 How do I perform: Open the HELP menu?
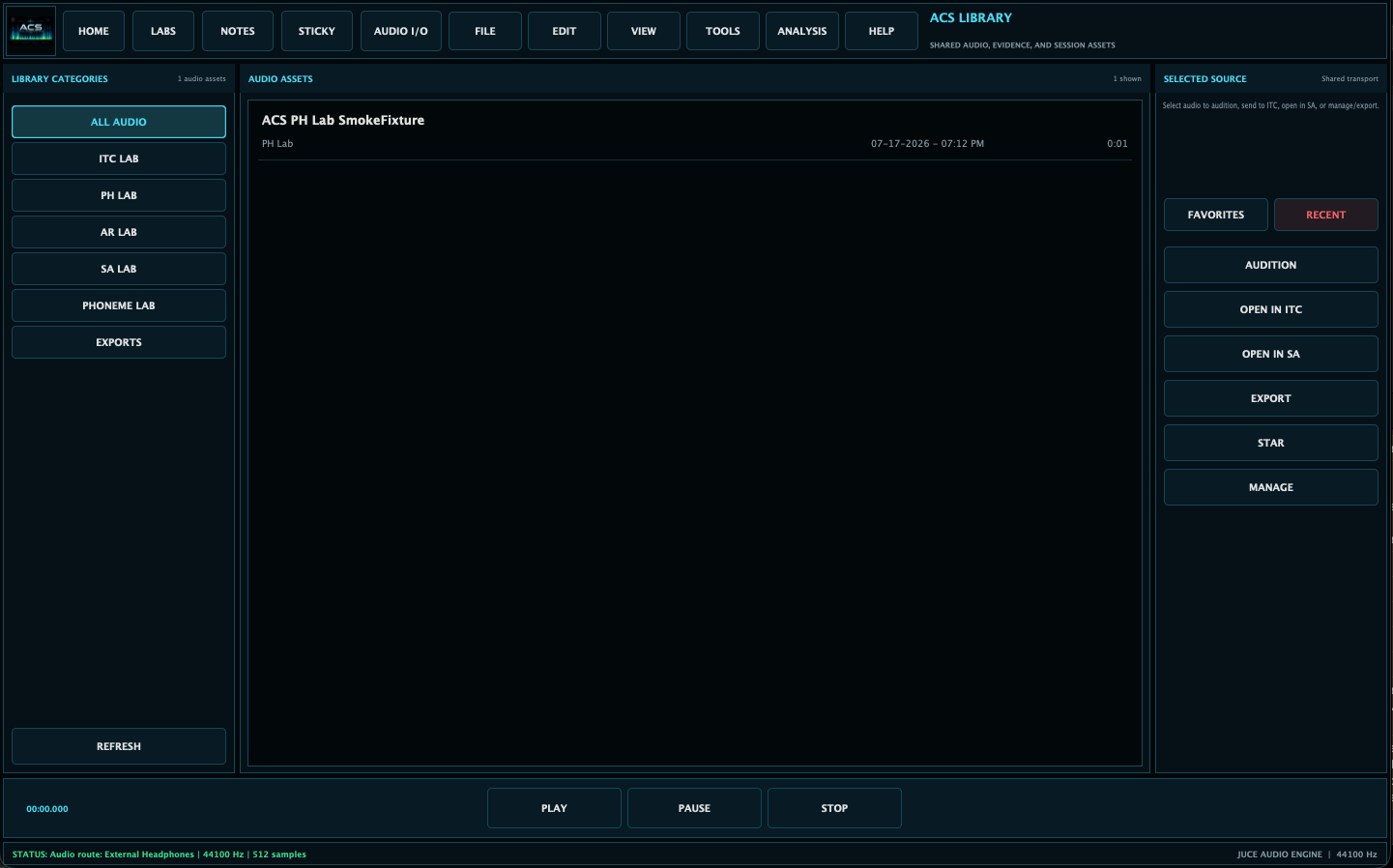pos(882,31)
